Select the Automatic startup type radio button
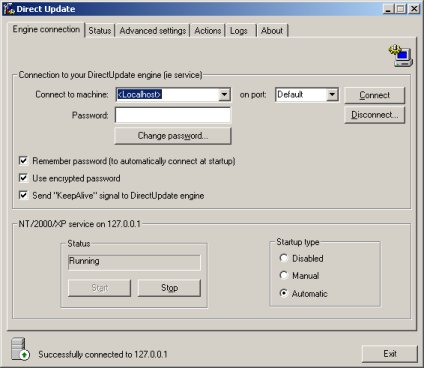Viewport: 424px width, 368px height. (x=284, y=293)
